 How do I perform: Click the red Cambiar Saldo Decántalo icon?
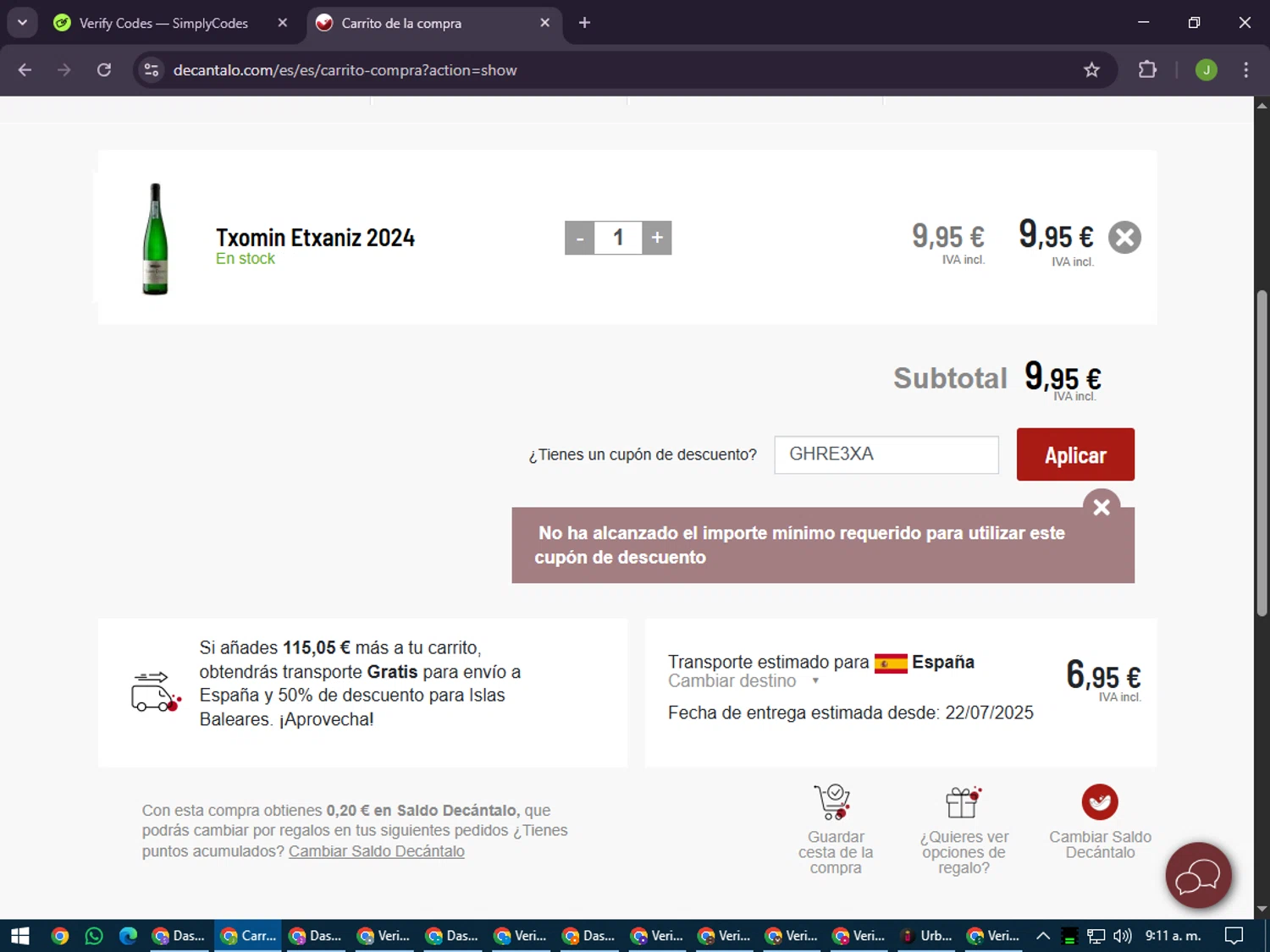pos(1100,801)
